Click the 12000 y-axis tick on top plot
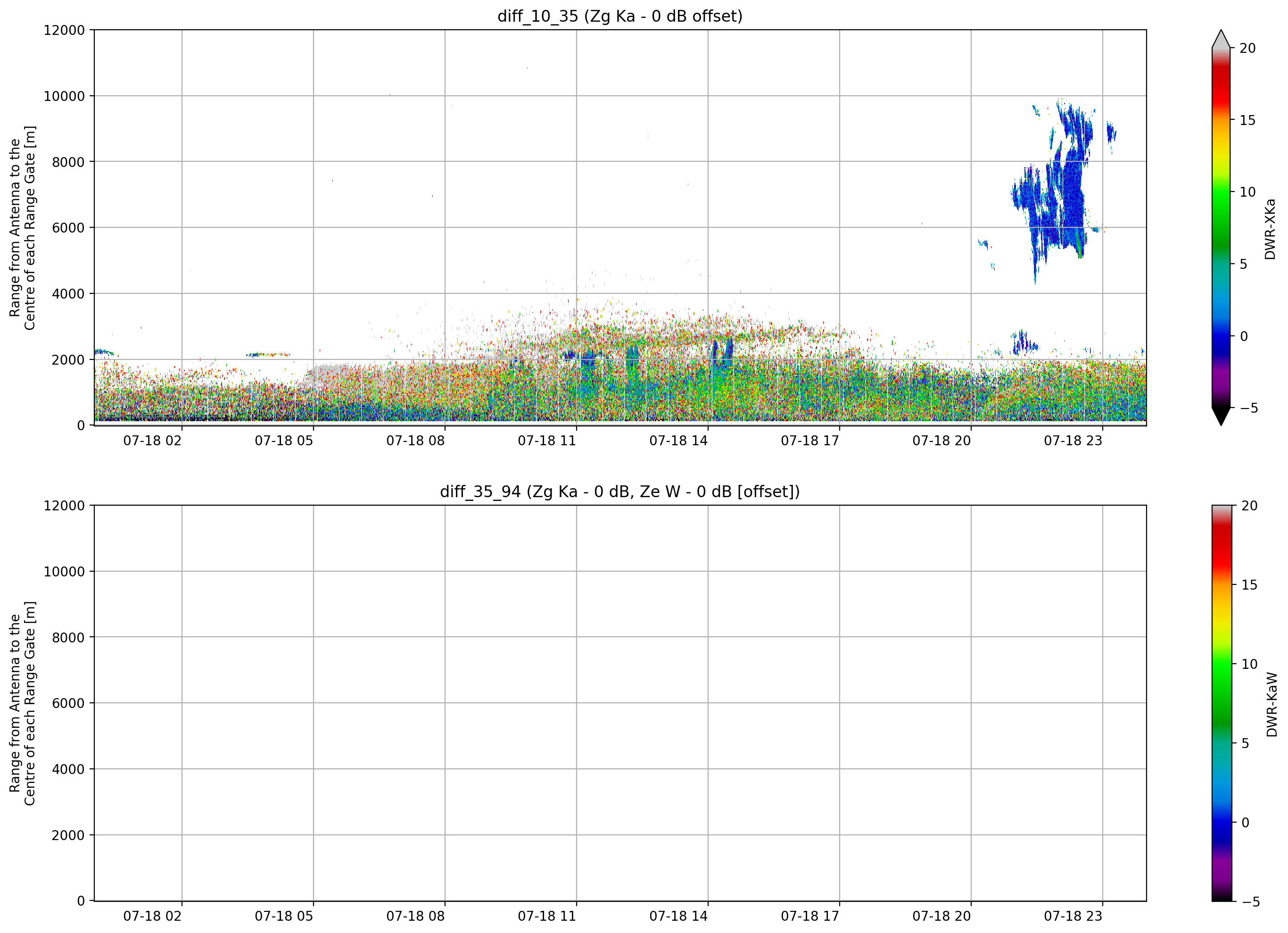Viewport: 1288px width, 933px height. (64, 30)
